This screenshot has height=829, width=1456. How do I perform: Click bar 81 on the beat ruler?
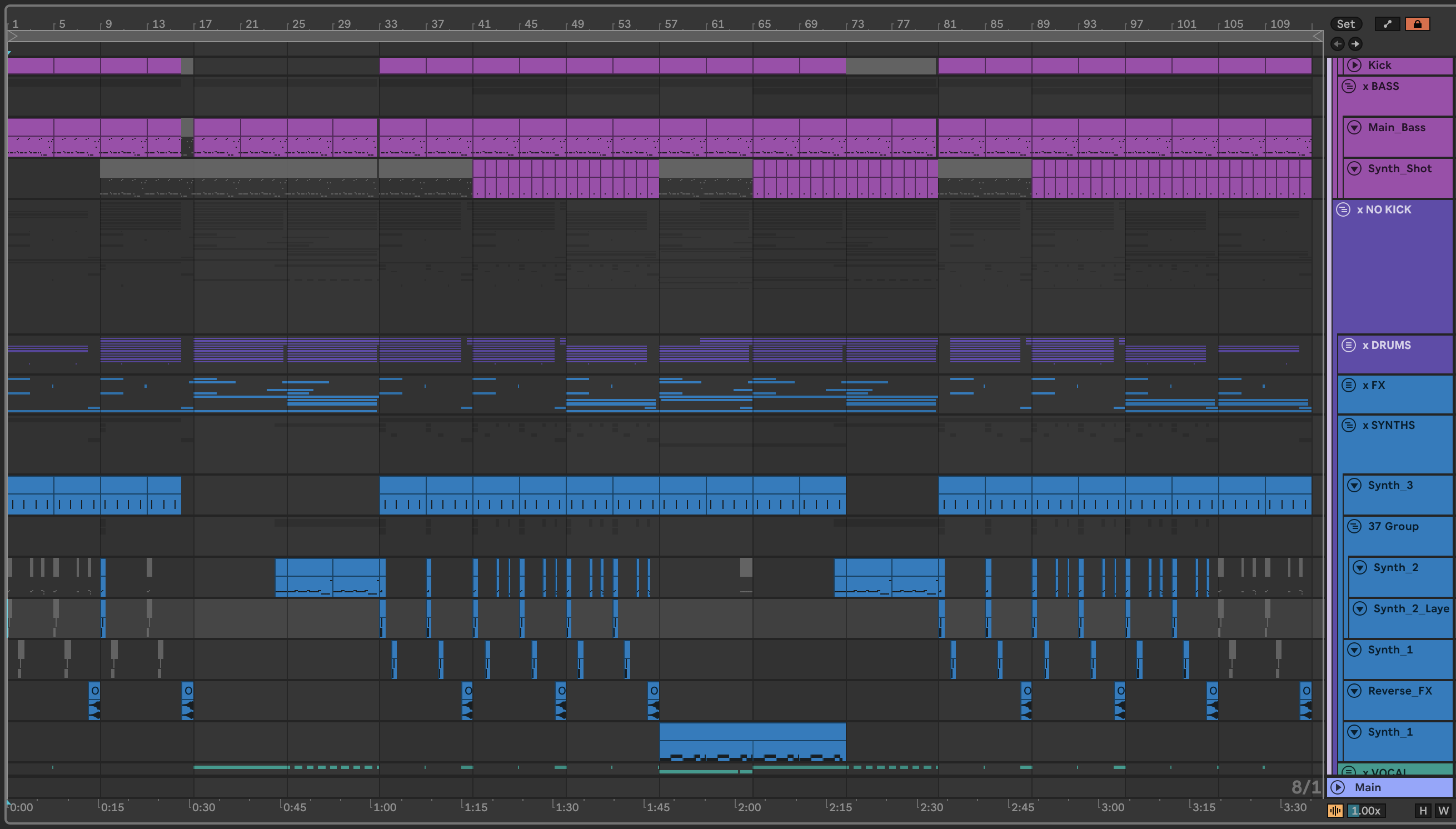click(x=949, y=24)
